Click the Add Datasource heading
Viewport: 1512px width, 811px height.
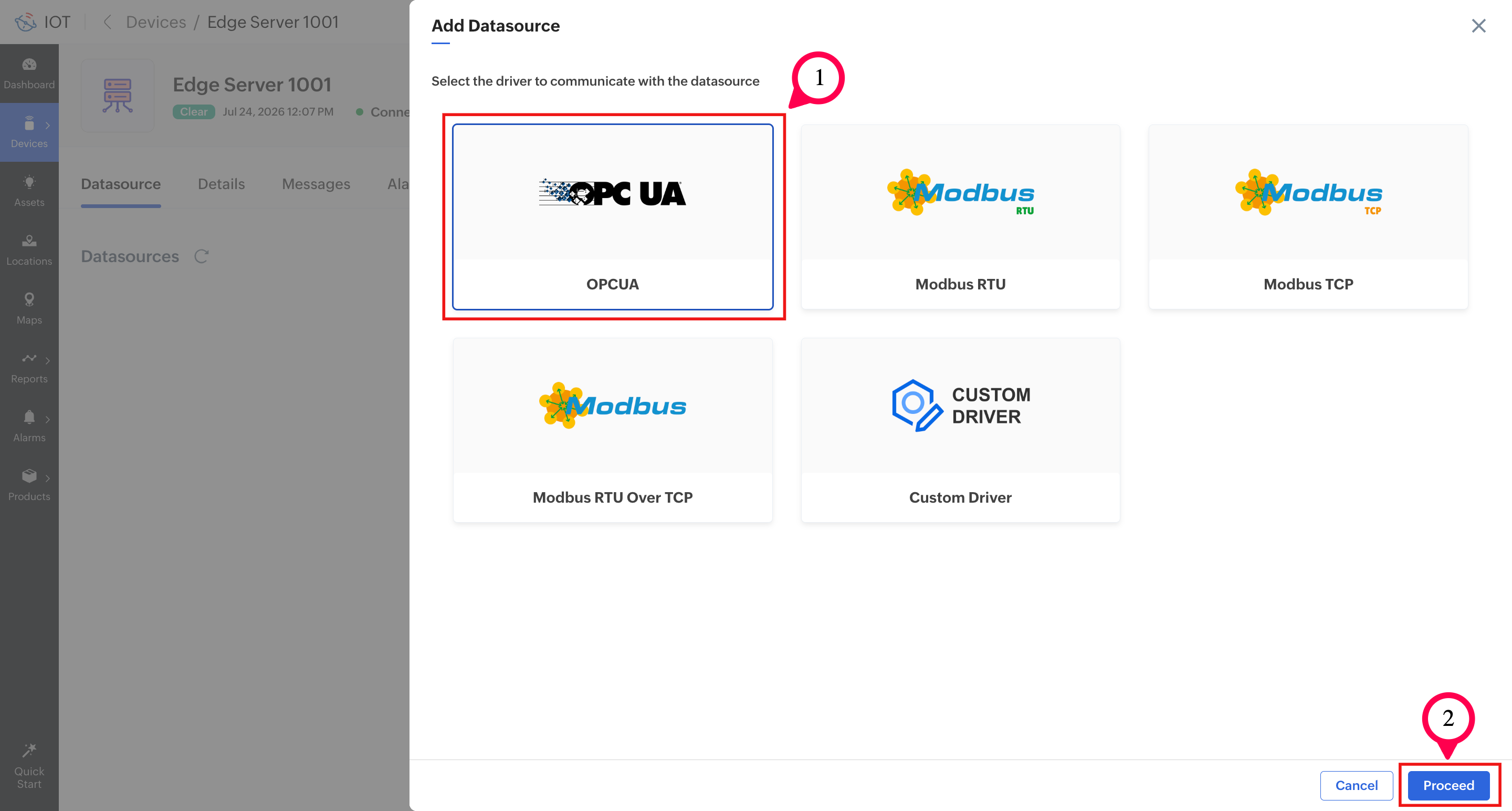(496, 26)
